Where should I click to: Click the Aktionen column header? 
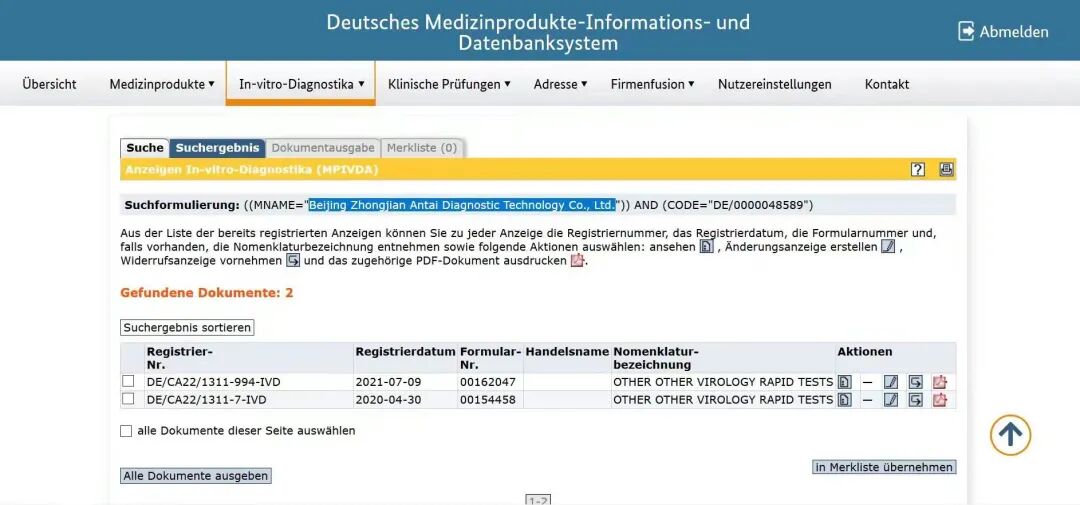[864, 351]
